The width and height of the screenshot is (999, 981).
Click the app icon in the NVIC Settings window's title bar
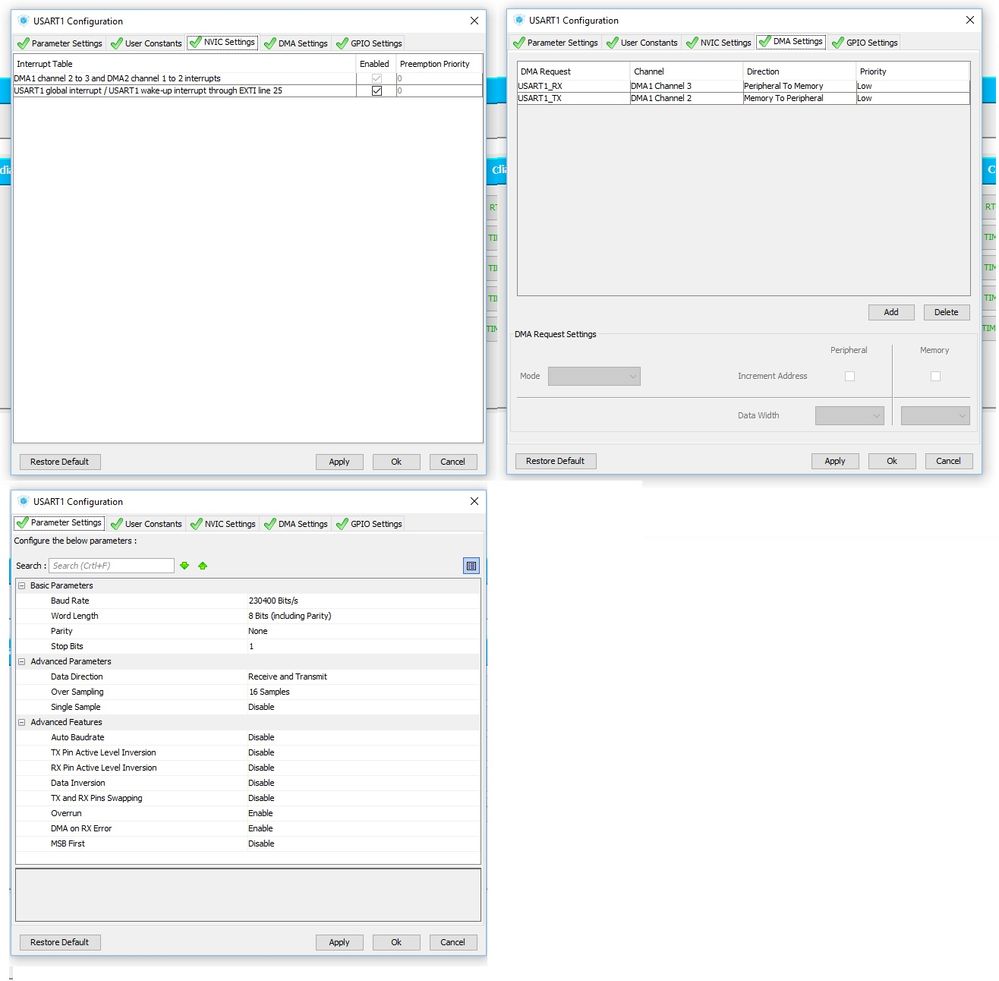(24, 20)
